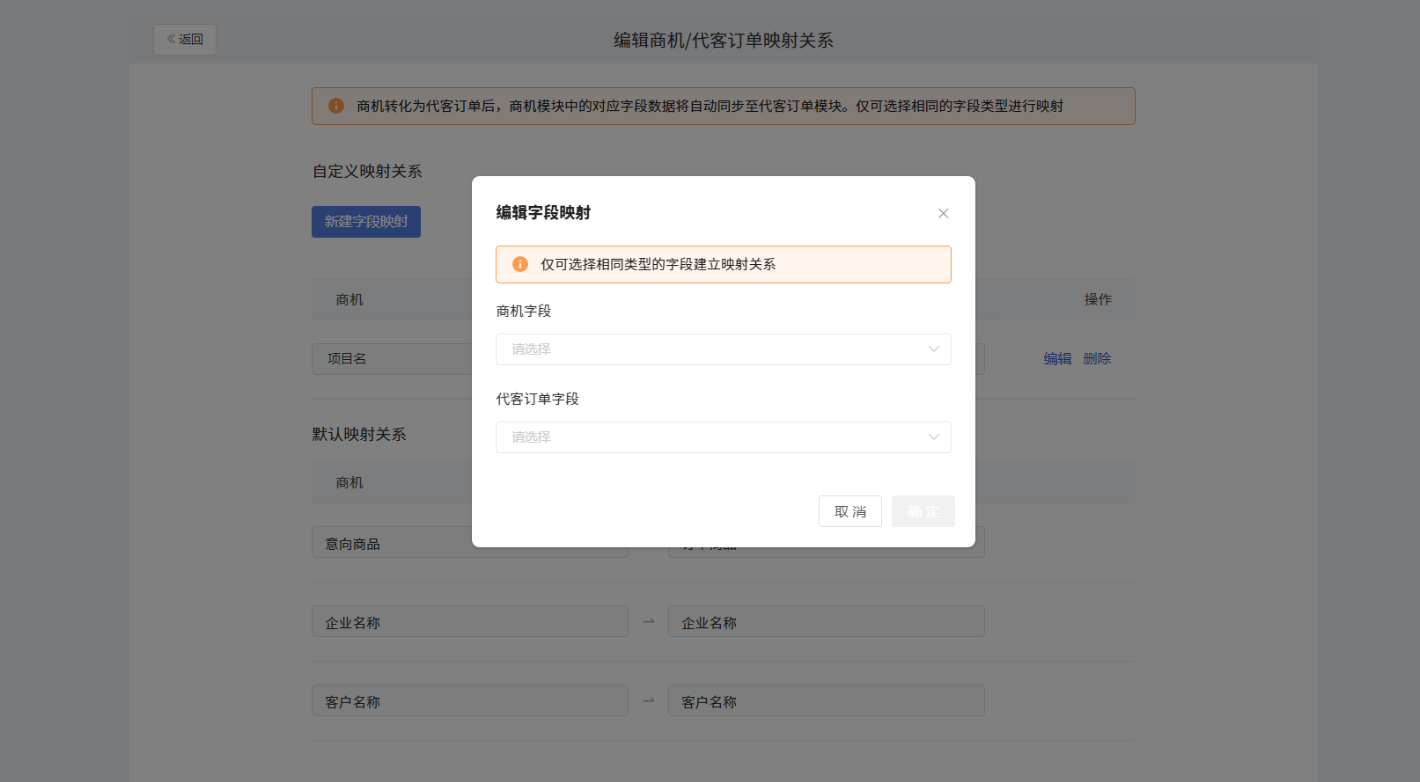Click the 仅可选择相同类型的字段建立映射关系 notice text
1420x782 pixels.
point(658,265)
